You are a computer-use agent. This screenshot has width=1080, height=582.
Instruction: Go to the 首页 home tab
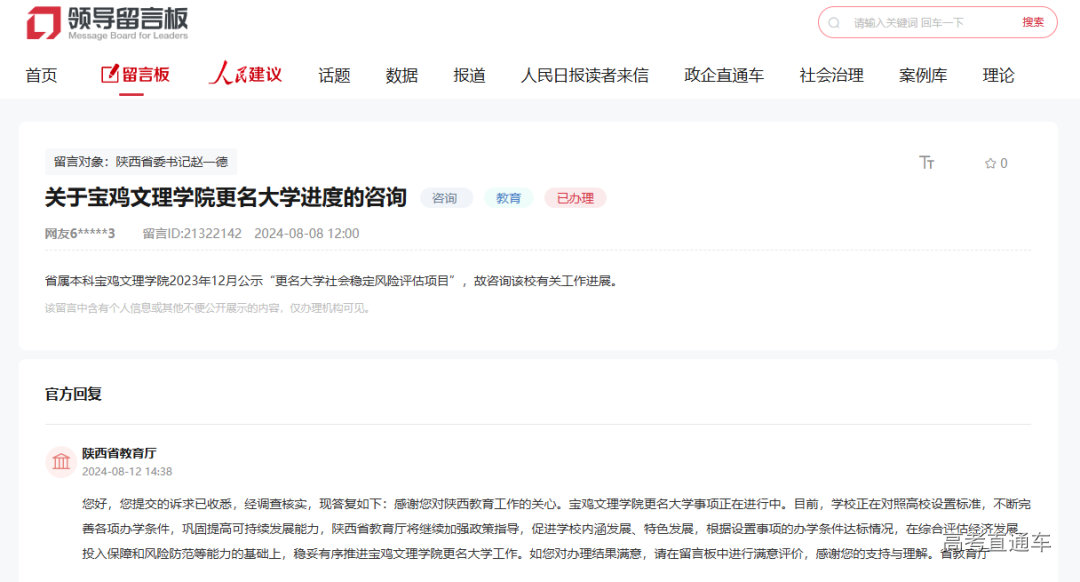click(41, 74)
